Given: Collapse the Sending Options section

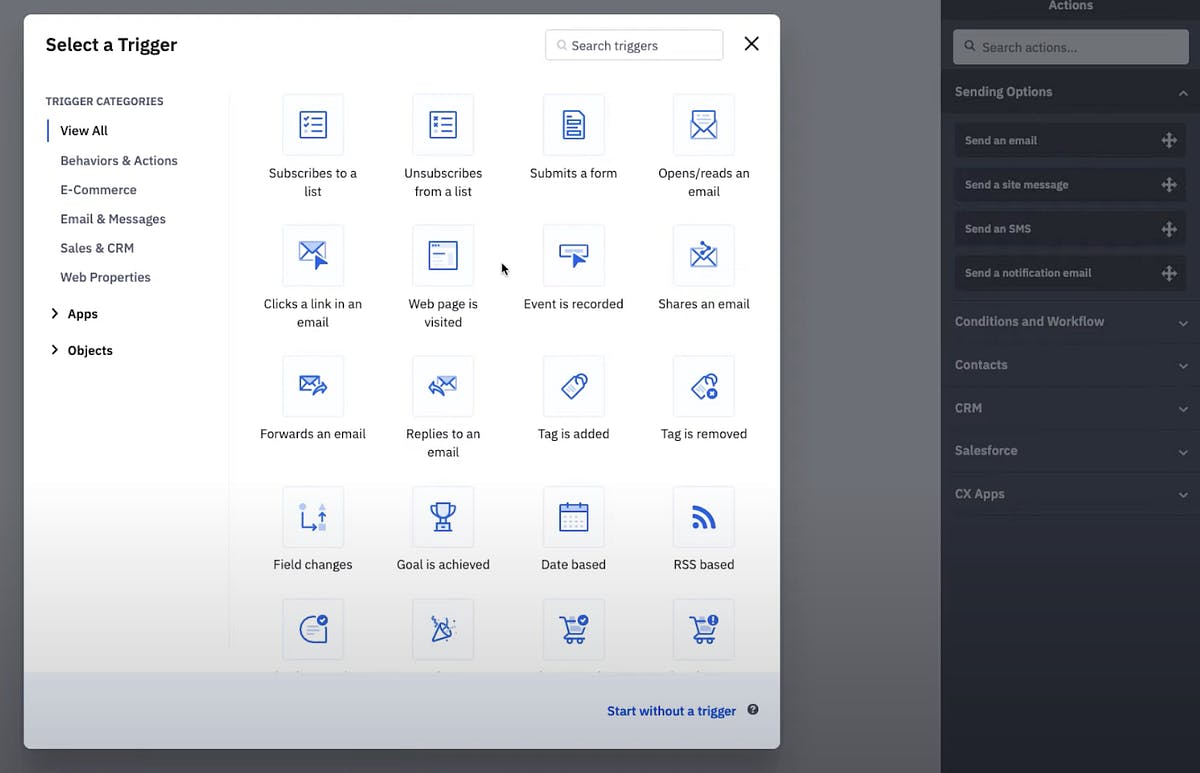Looking at the screenshot, I should coord(1183,92).
